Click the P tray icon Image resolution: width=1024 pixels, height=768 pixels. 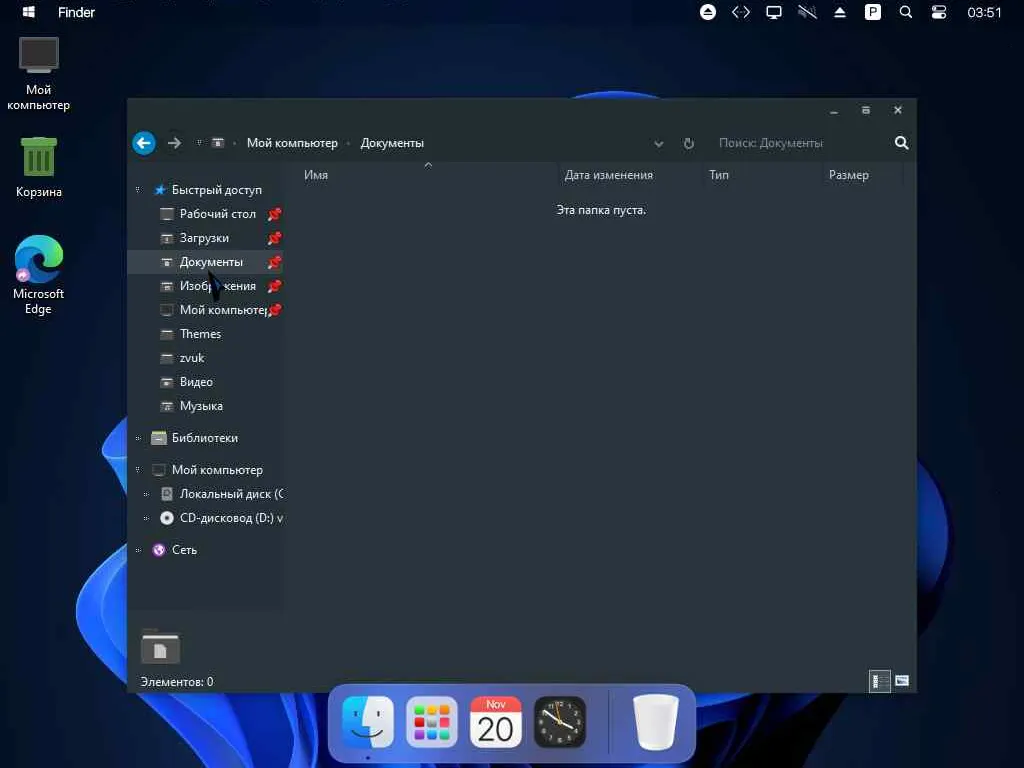[872, 12]
